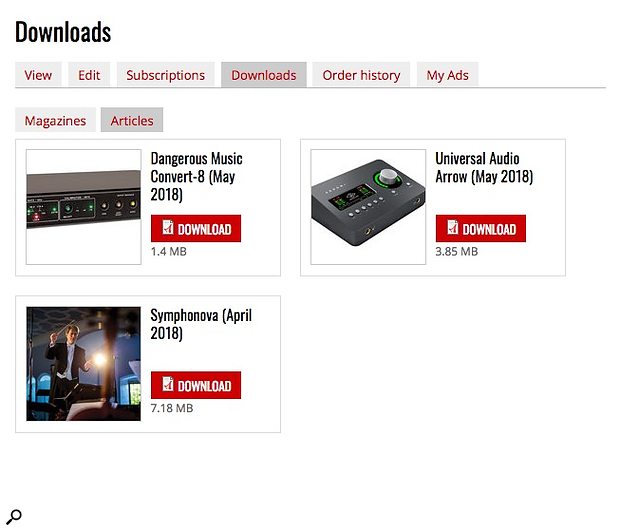Open the Universal Audio Arrow (May 2018) title

click(x=484, y=168)
